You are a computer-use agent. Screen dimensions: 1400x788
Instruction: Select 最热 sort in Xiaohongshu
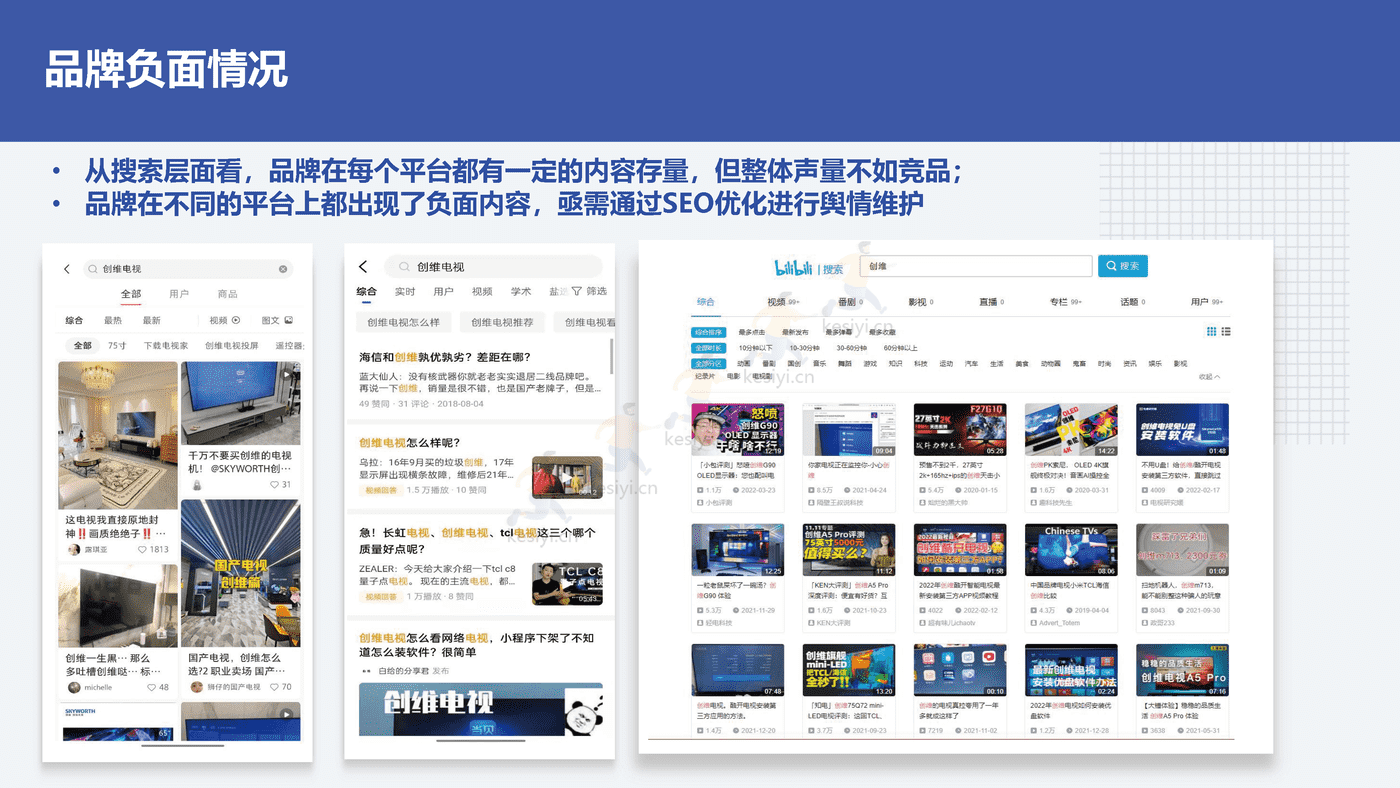tap(113, 321)
